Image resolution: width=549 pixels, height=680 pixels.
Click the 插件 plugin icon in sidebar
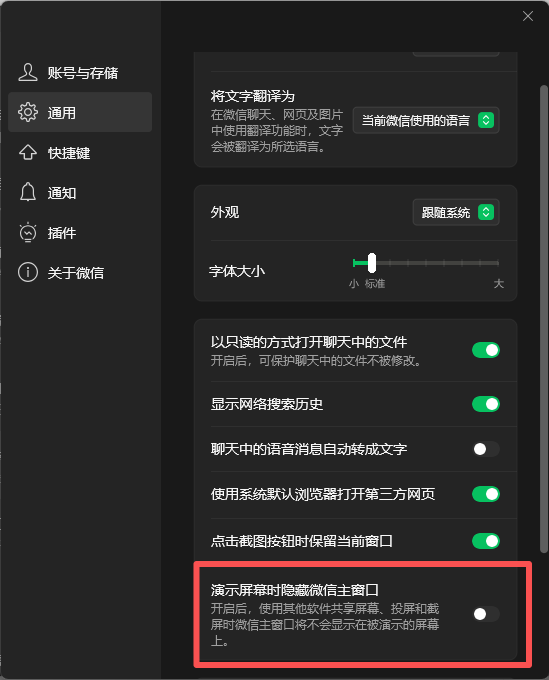pyautogui.click(x=28, y=232)
